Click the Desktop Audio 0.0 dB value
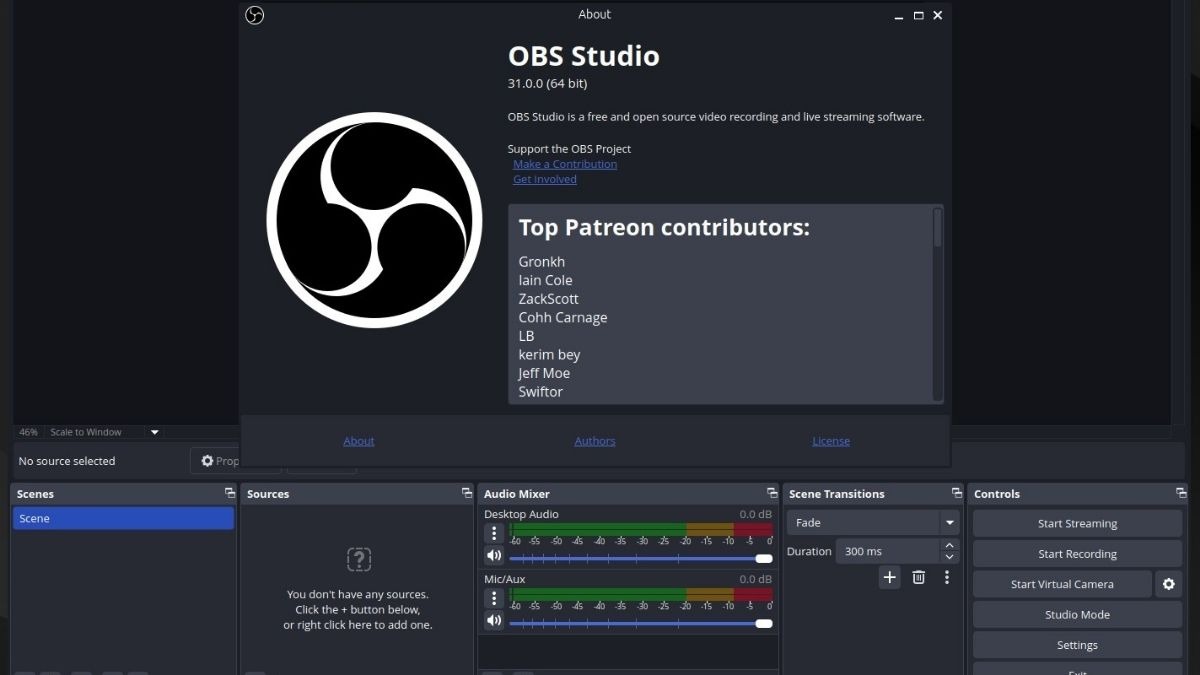 (x=755, y=514)
